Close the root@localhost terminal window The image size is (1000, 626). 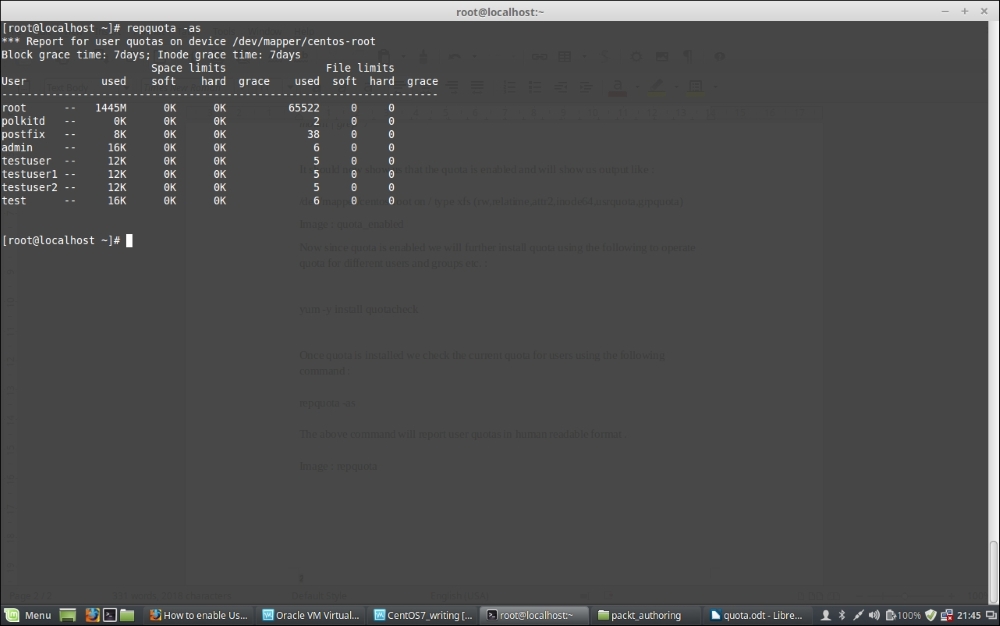[984, 11]
